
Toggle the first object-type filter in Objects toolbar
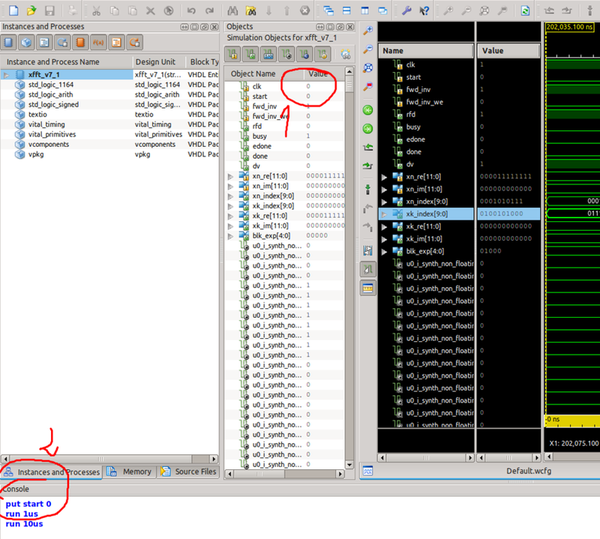[233, 55]
